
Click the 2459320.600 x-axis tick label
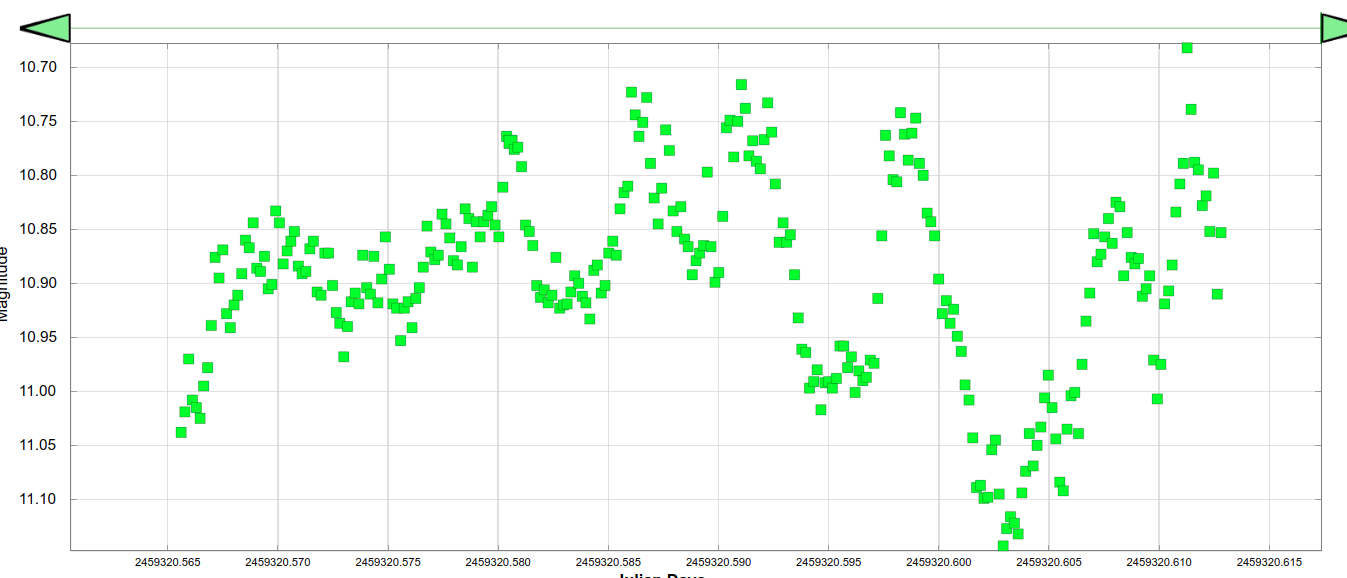(938, 562)
